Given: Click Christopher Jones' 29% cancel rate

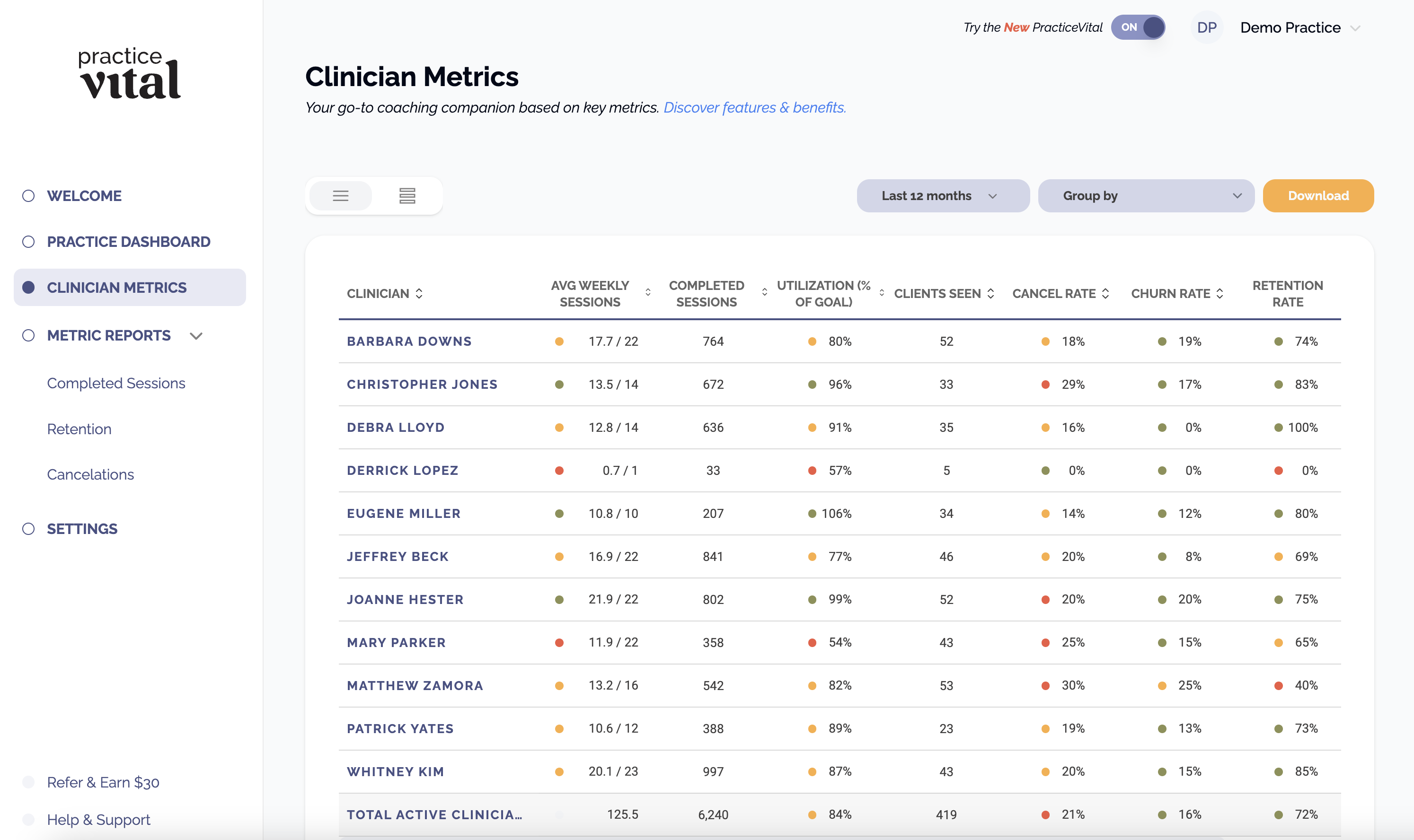Looking at the screenshot, I should tap(1073, 385).
